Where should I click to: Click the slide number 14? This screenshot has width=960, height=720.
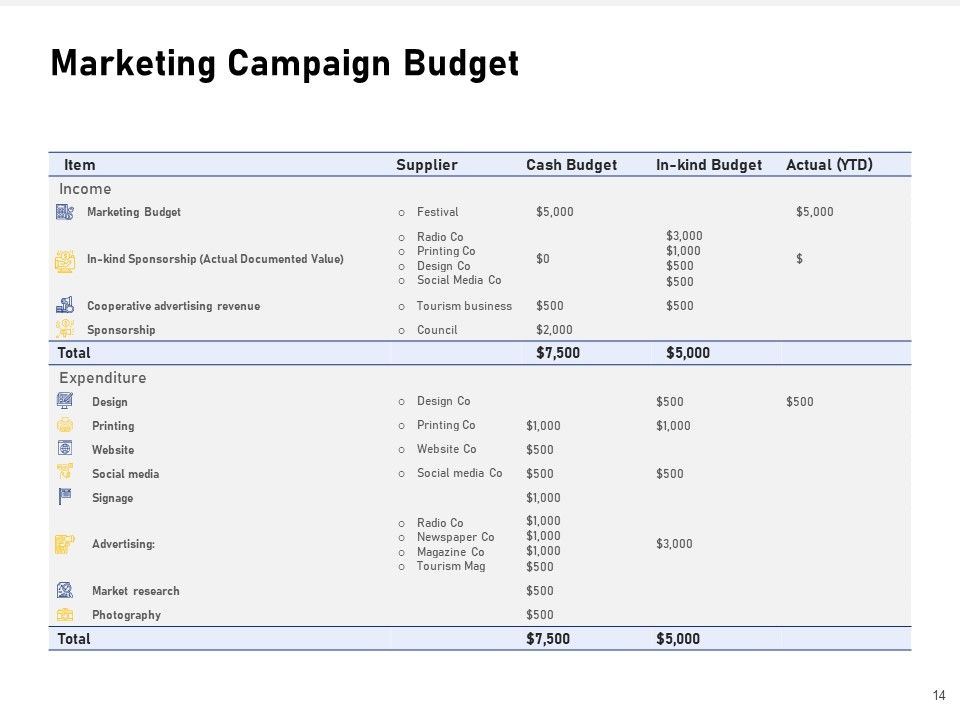click(x=939, y=696)
